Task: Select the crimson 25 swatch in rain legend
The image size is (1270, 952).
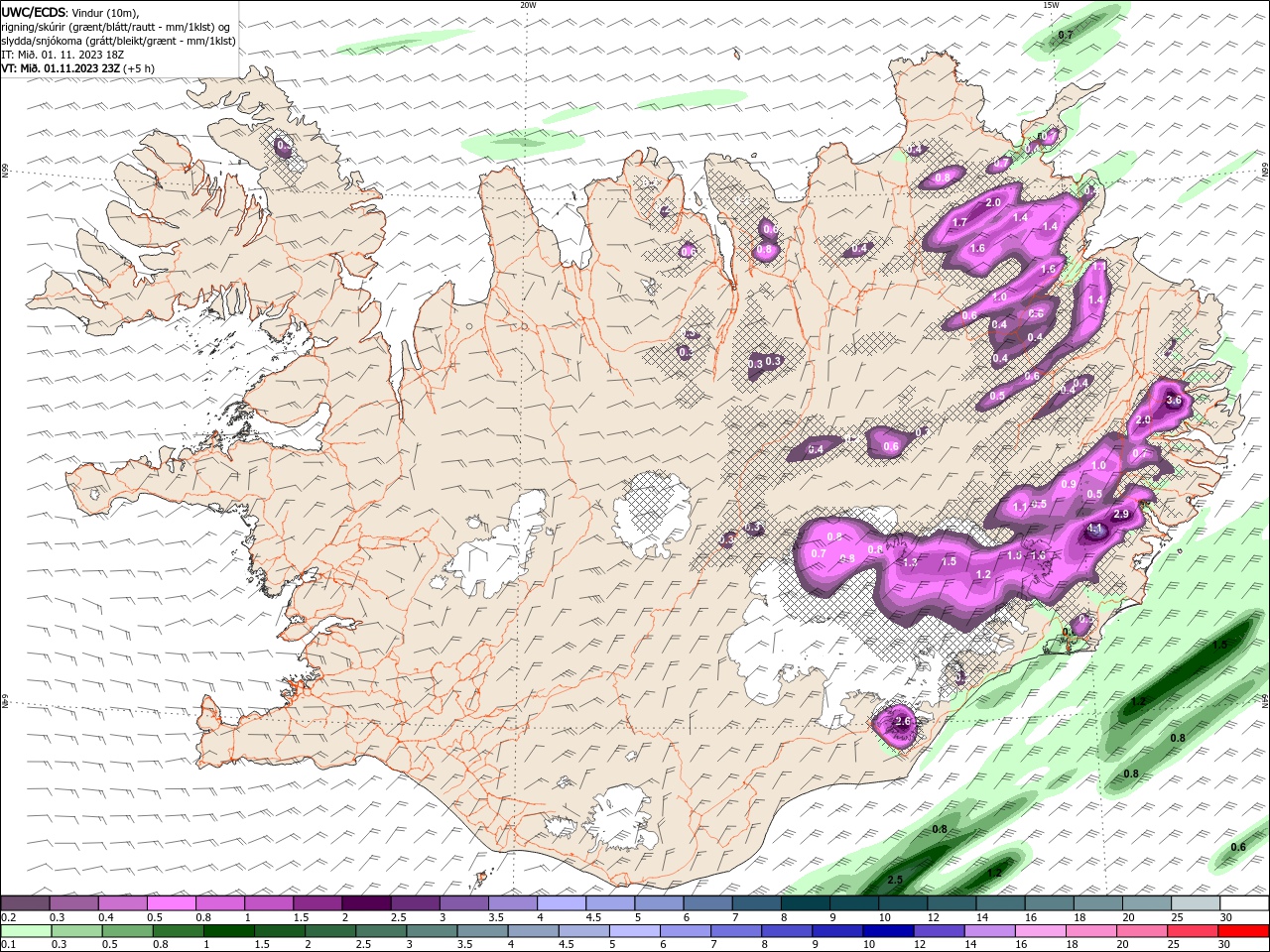Action: [x=1194, y=931]
